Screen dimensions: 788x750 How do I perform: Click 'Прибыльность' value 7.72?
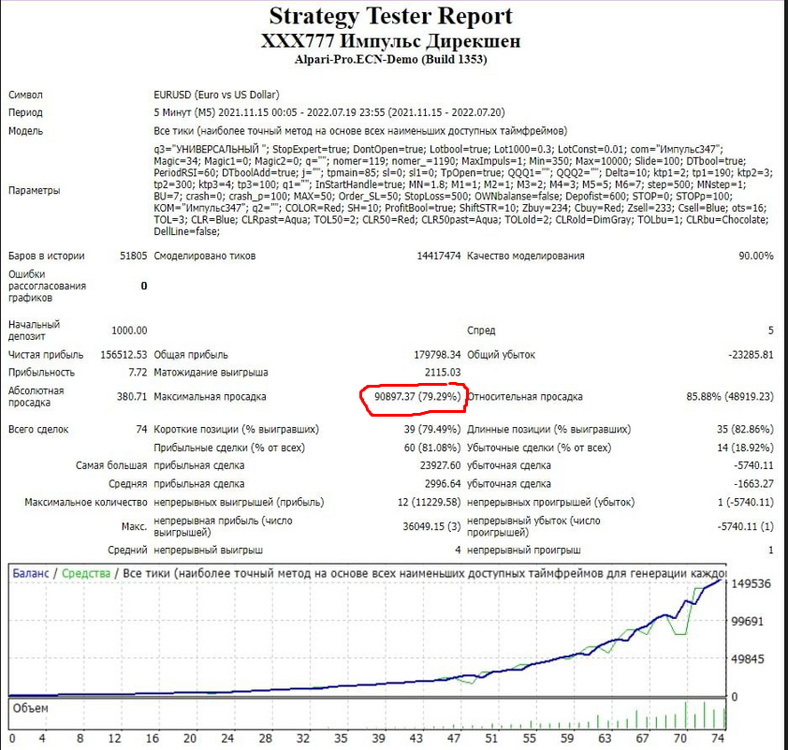point(138,372)
